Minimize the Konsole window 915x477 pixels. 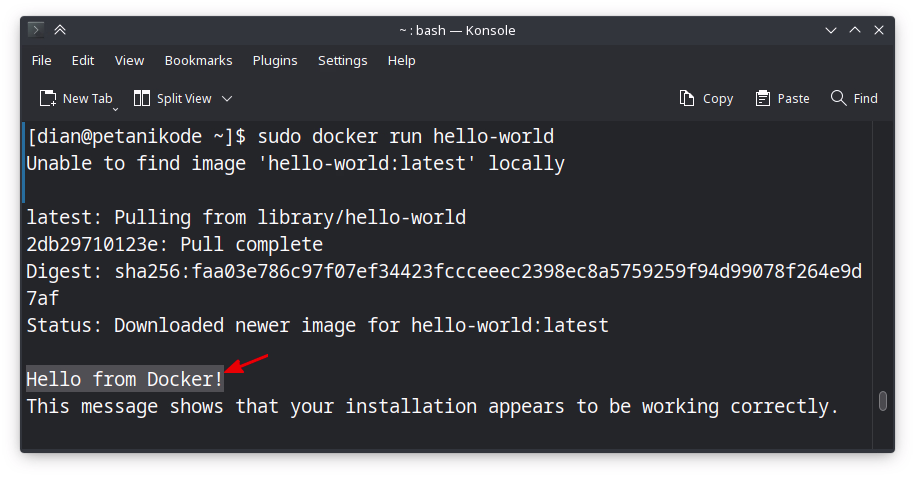[x=831, y=30]
